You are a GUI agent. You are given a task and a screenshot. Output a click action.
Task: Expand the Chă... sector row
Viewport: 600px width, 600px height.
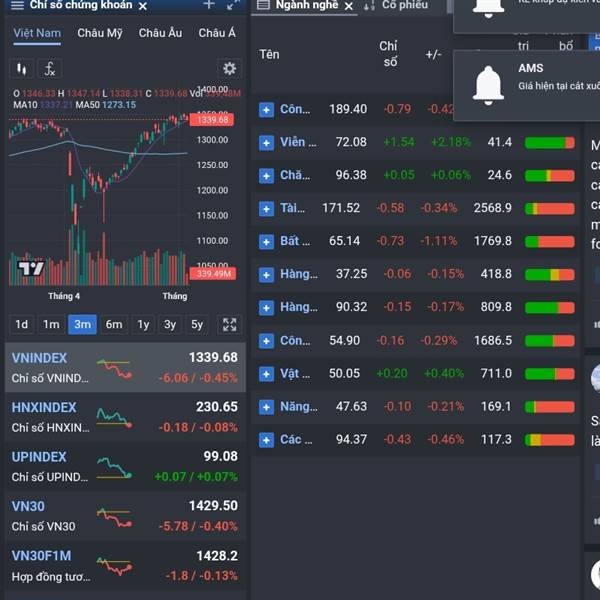(266, 176)
